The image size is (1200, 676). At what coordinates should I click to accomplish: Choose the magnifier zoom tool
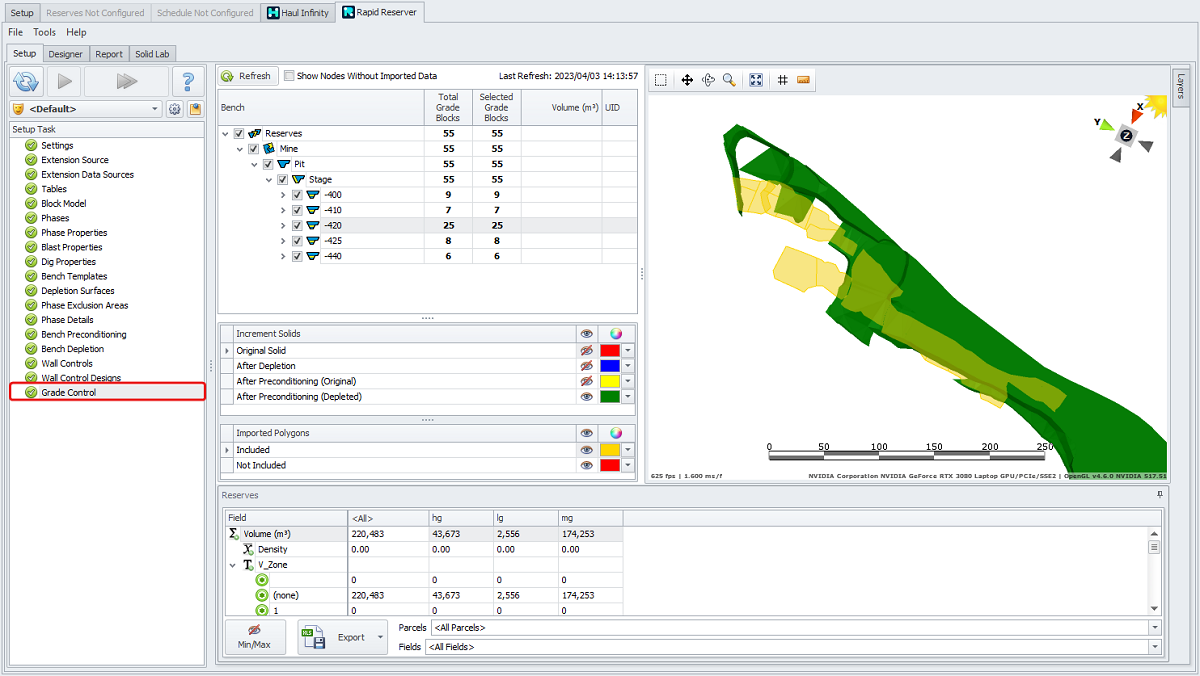click(x=729, y=80)
